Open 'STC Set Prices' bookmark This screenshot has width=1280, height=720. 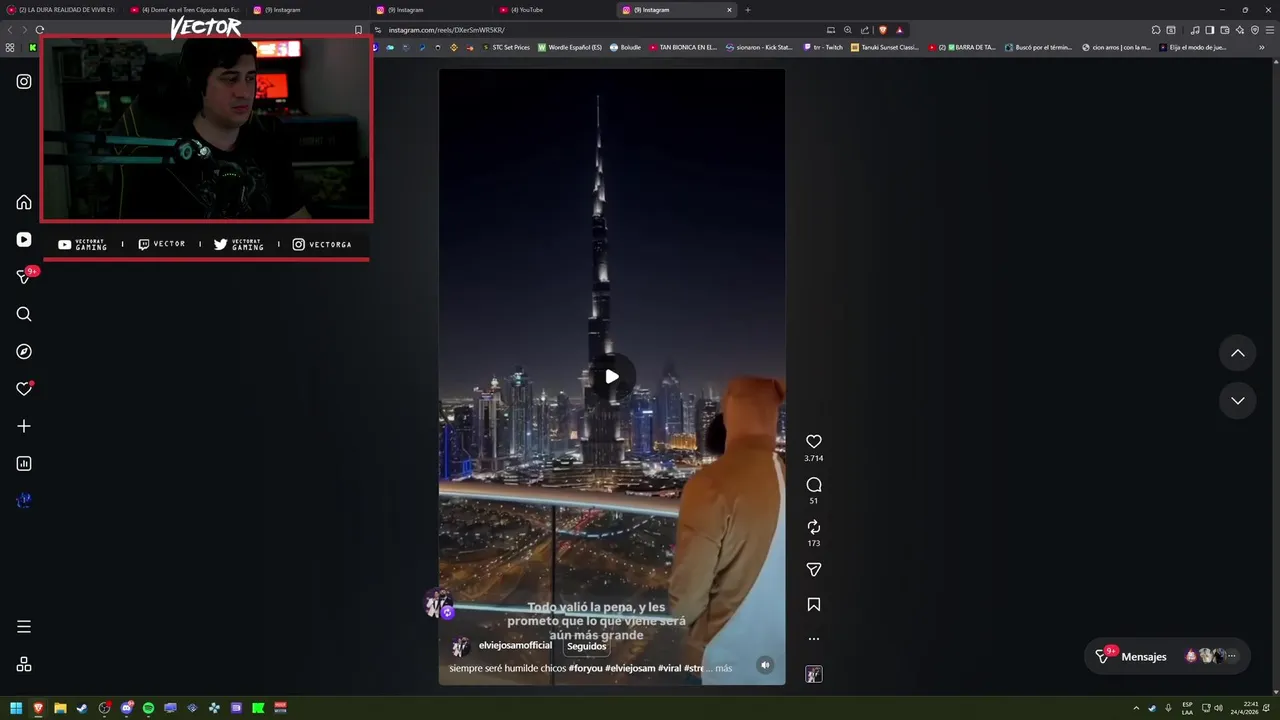[x=506, y=47]
